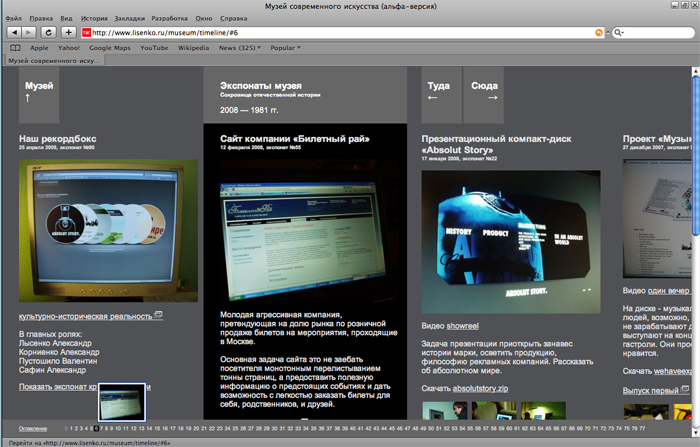Viewport: 700px width, 447px height.
Task: Click the address bar URL field
Action: point(340,33)
